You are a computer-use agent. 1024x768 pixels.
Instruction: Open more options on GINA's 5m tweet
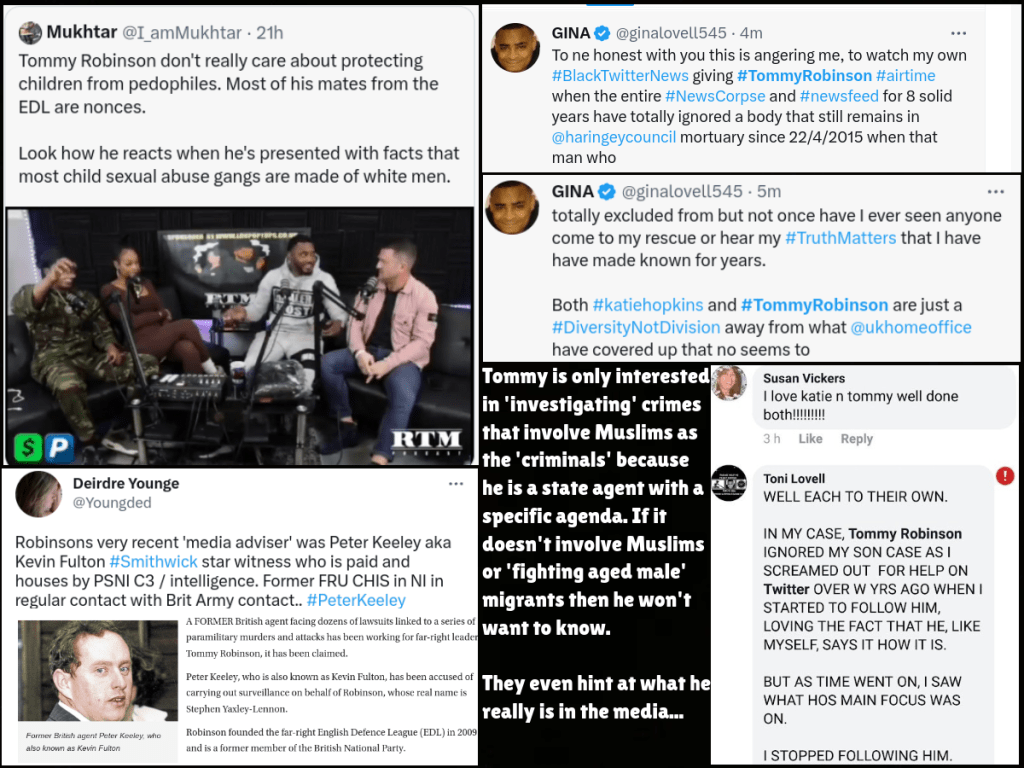995,192
